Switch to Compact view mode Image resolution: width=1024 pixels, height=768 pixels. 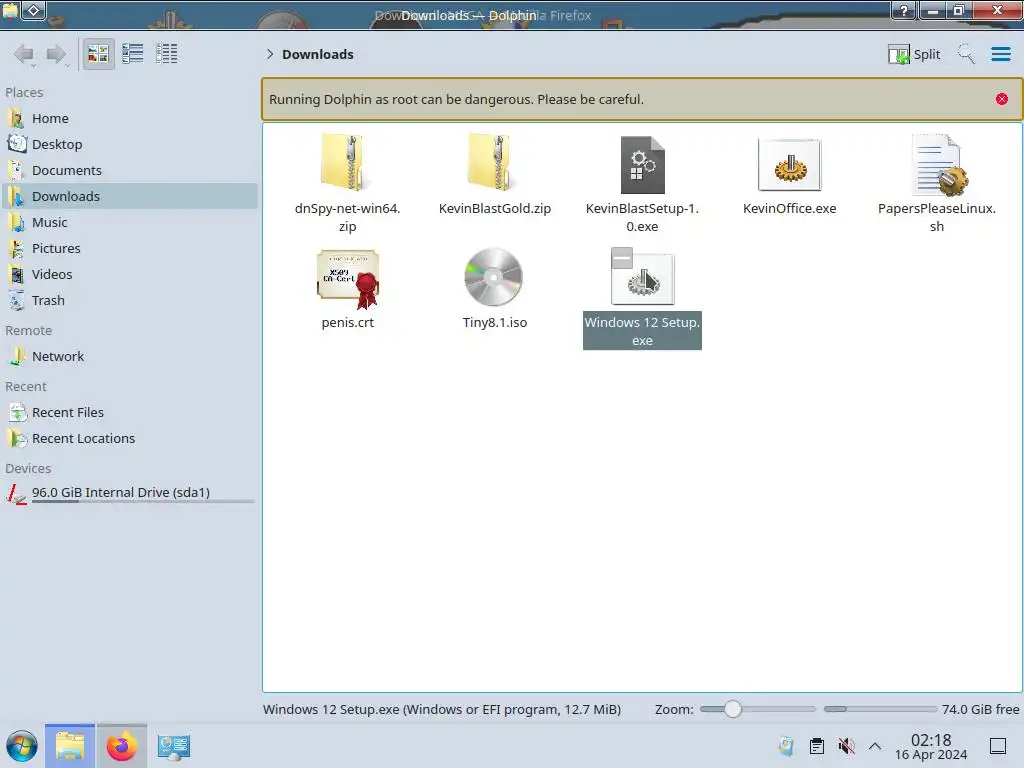(x=133, y=54)
